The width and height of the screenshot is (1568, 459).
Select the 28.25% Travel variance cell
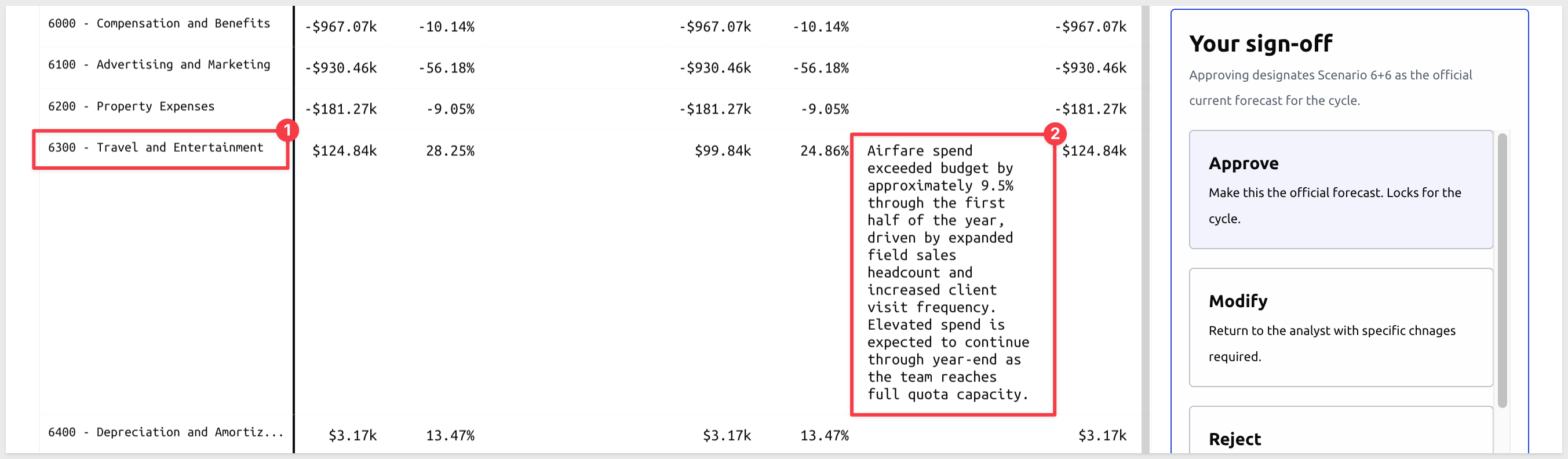coord(450,151)
